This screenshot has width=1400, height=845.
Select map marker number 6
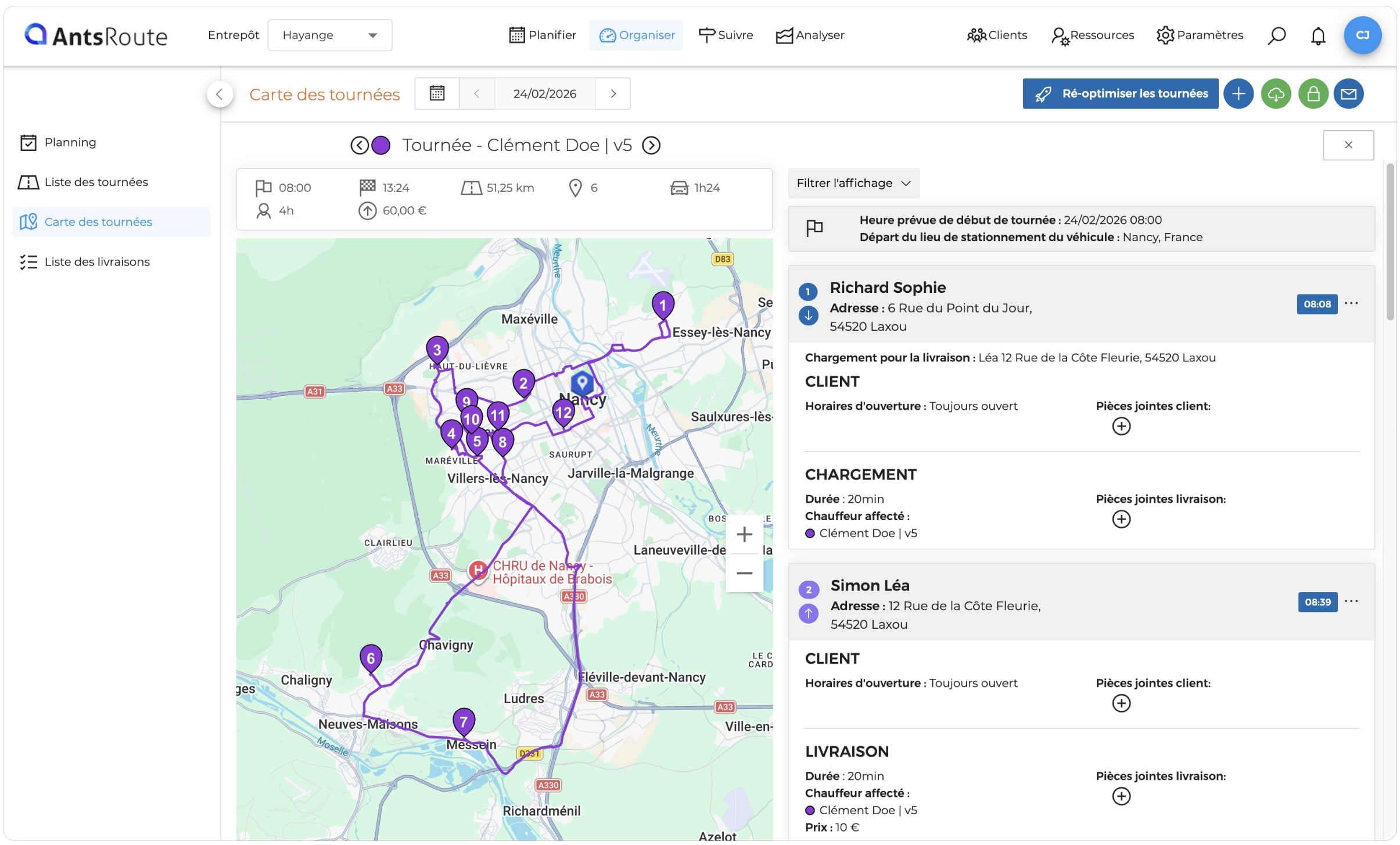[x=371, y=659]
